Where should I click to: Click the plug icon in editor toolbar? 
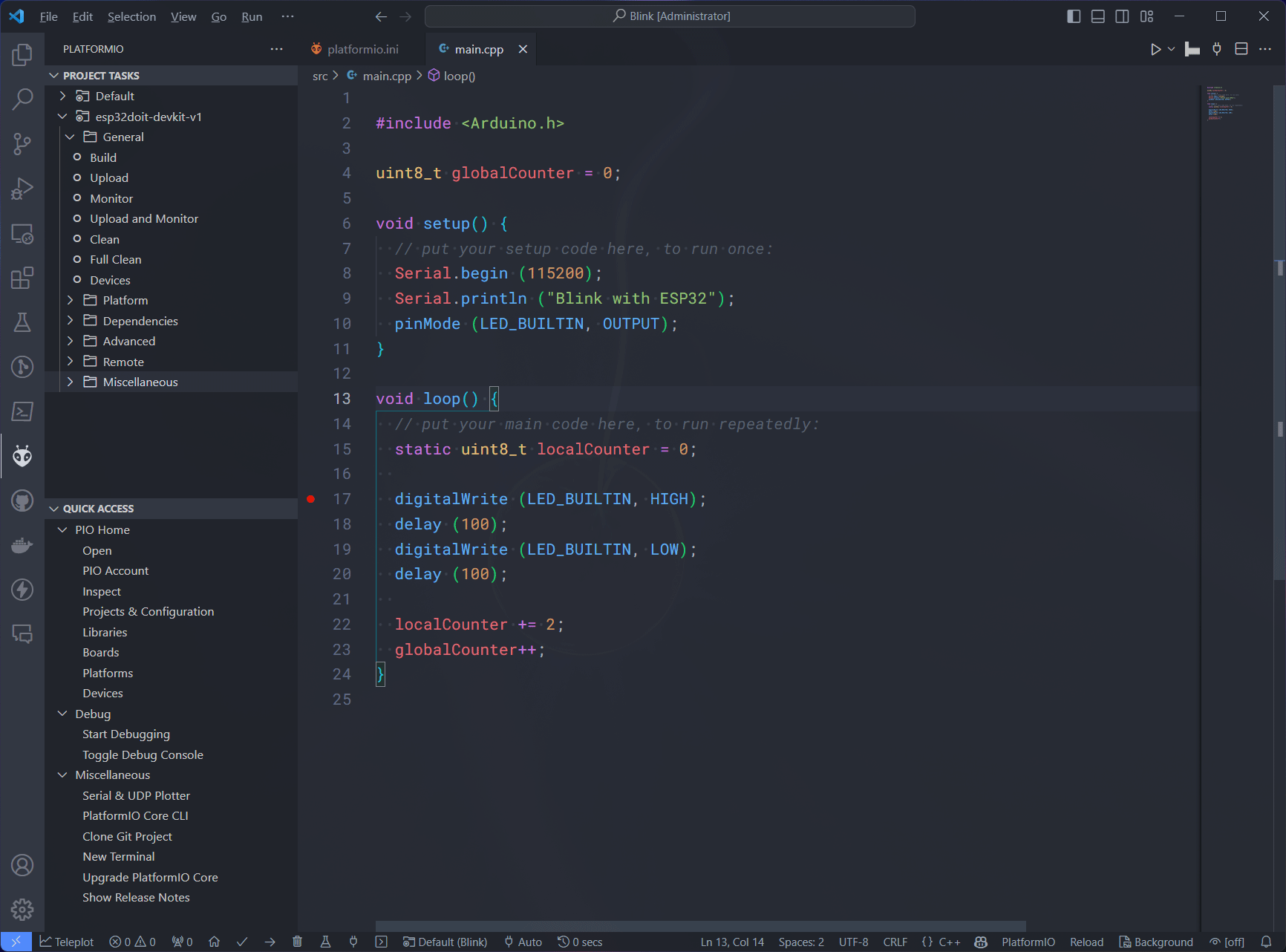(1216, 49)
